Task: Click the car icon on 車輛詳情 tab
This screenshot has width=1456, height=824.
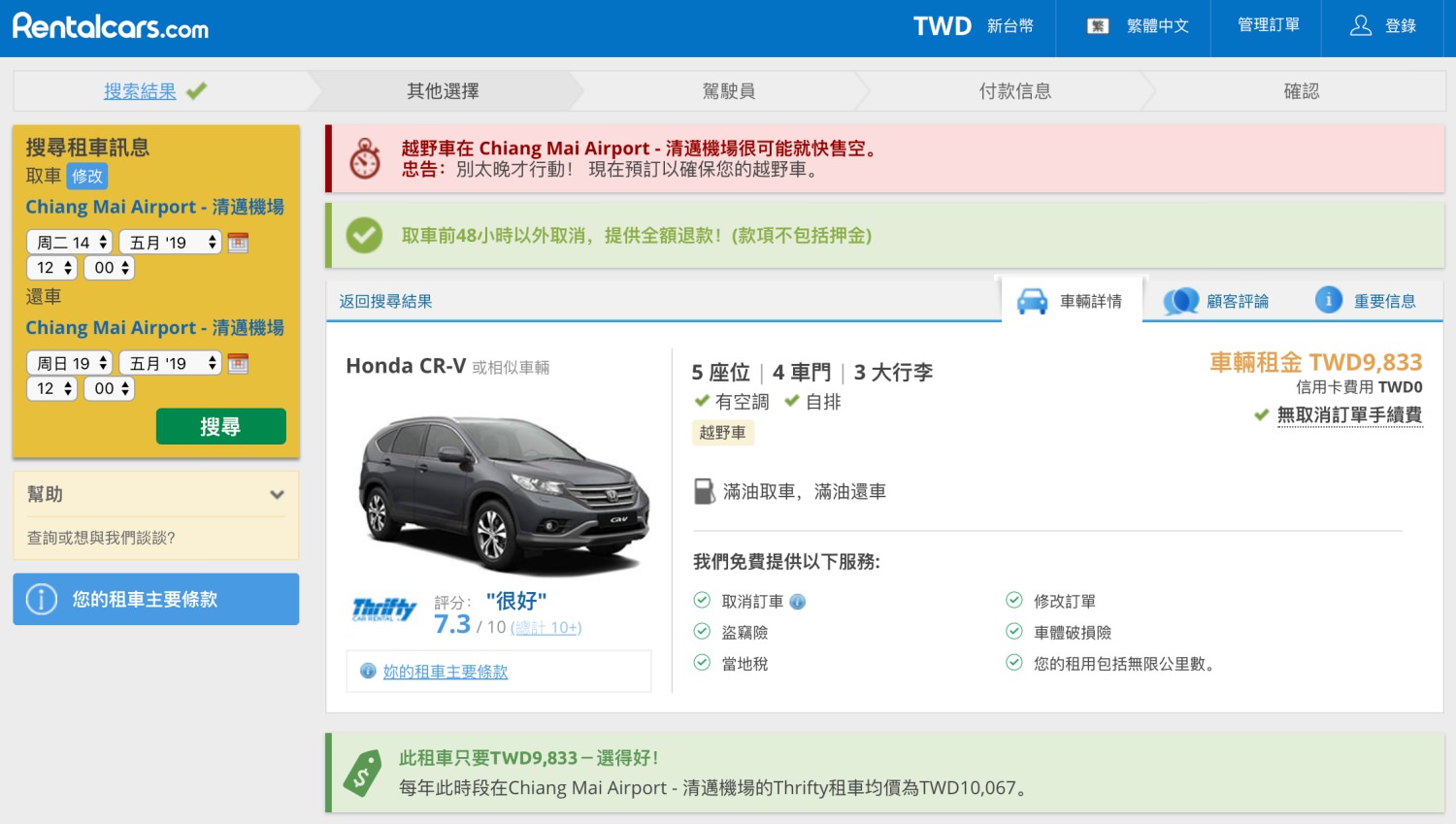Action: 1032,302
